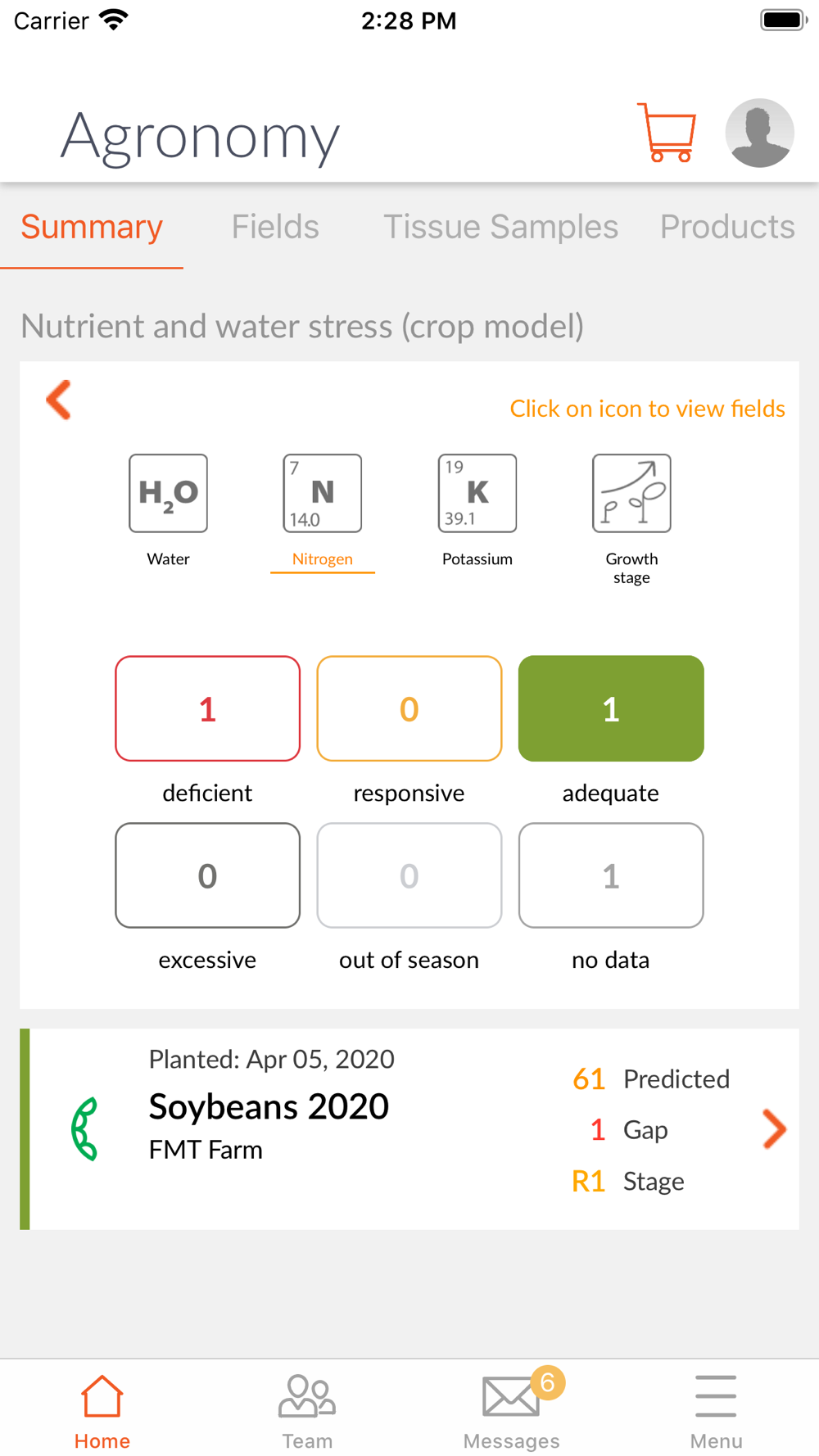The width and height of the screenshot is (819, 1456).
Task: Switch to the Tissue Samples tab
Action: pos(500,227)
